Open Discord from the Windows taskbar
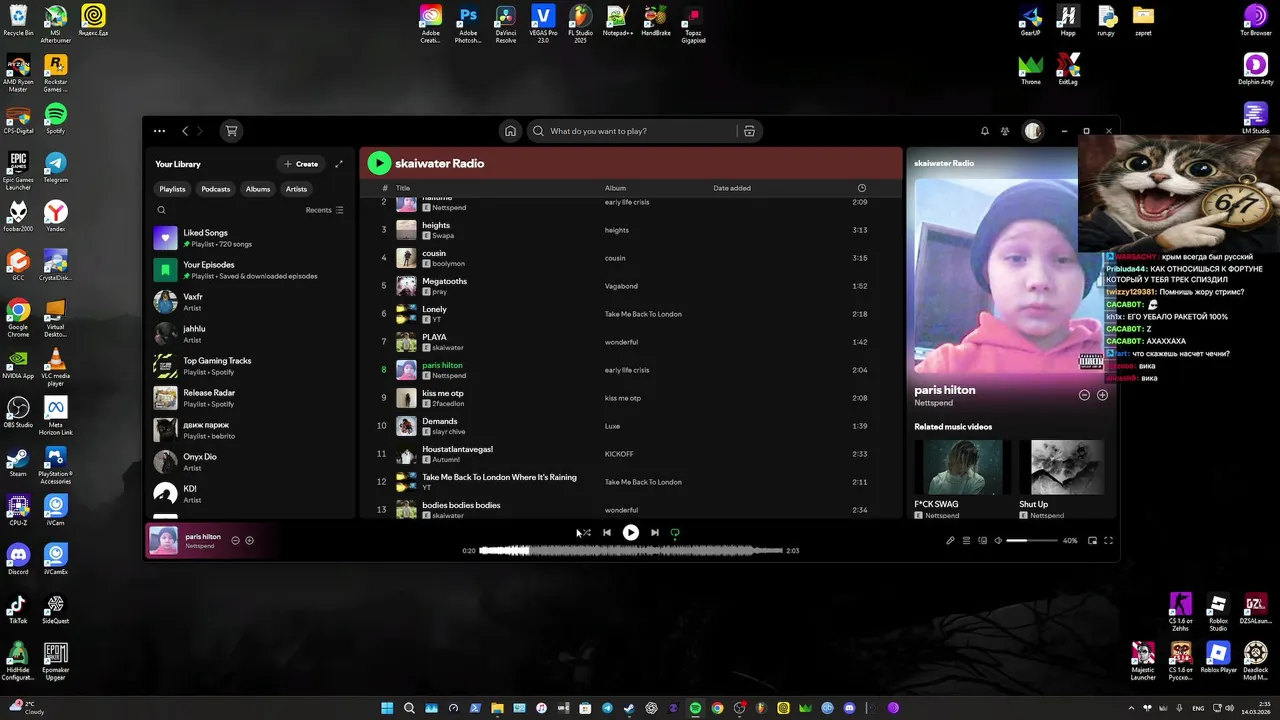 849,708
